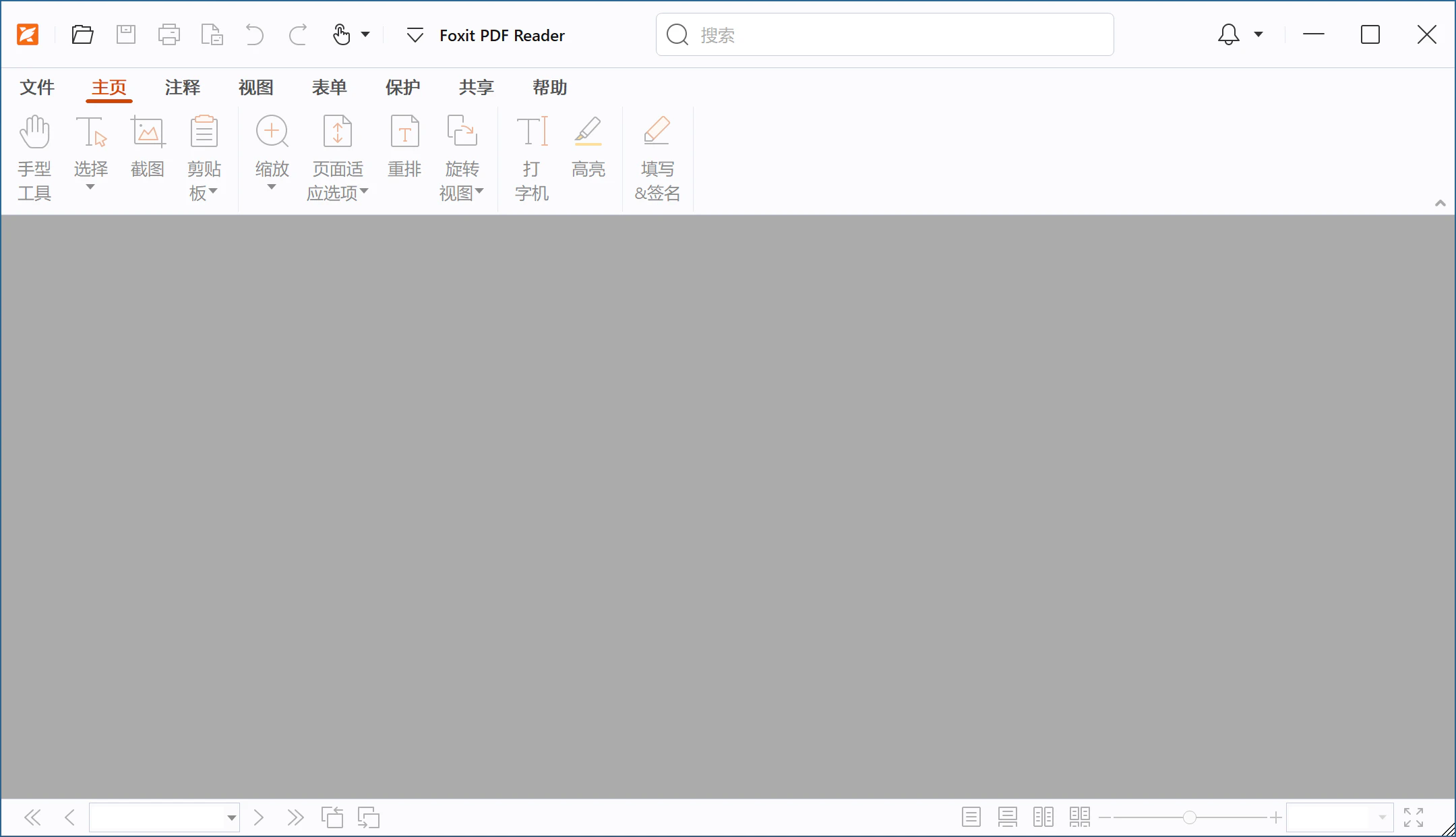
Task: Go to last page with double-right arrows
Action: pyautogui.click(x=295, y=817)
